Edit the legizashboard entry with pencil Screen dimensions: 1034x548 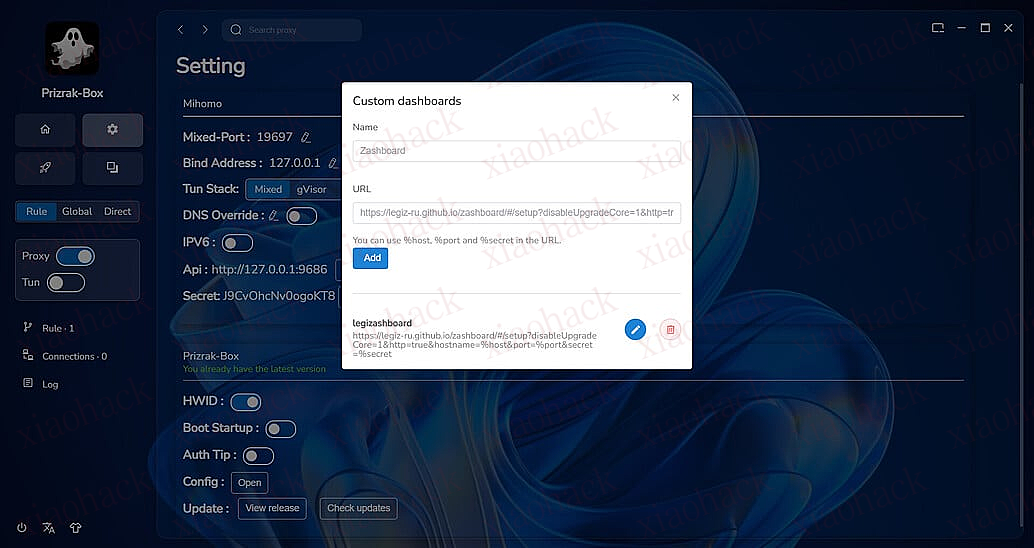(635, 329)
